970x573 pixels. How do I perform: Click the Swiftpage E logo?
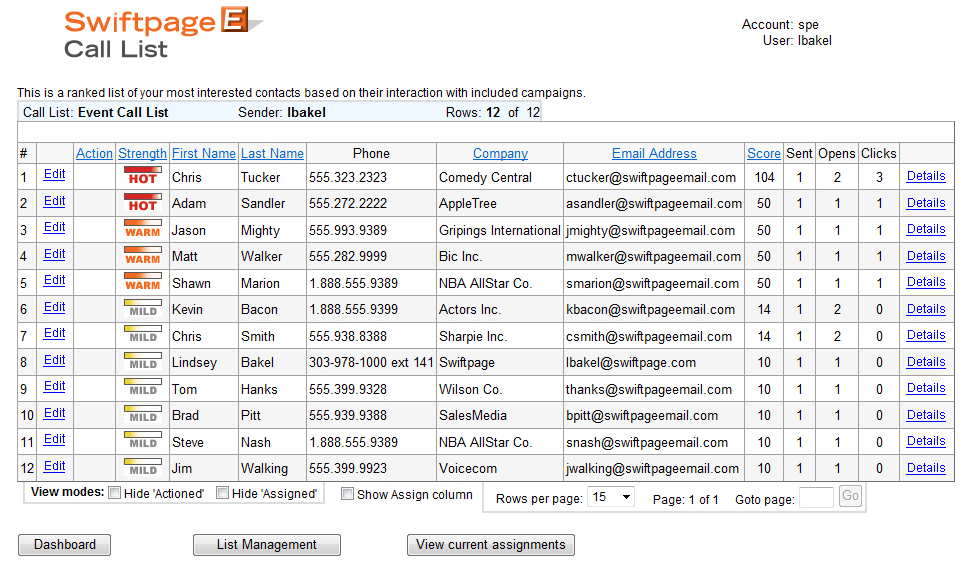pos(163,22)
